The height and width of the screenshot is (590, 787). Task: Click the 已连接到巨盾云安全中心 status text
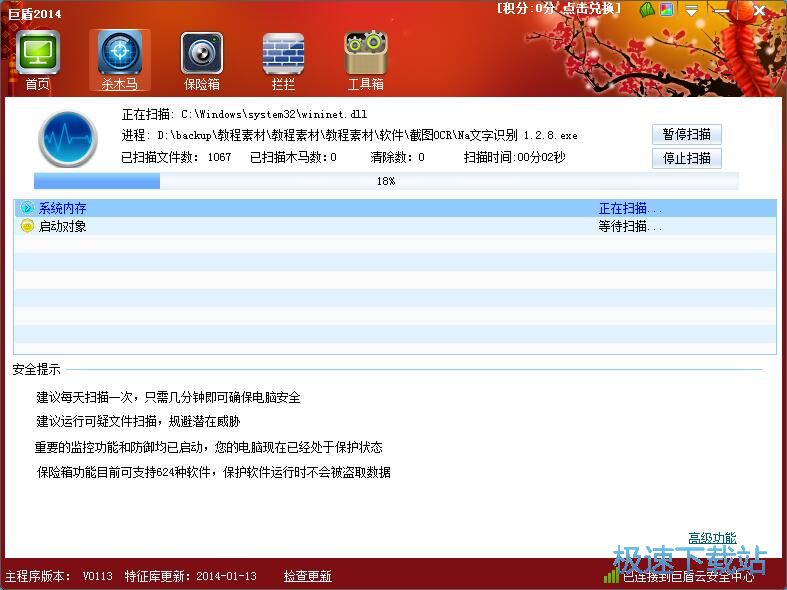688,576
